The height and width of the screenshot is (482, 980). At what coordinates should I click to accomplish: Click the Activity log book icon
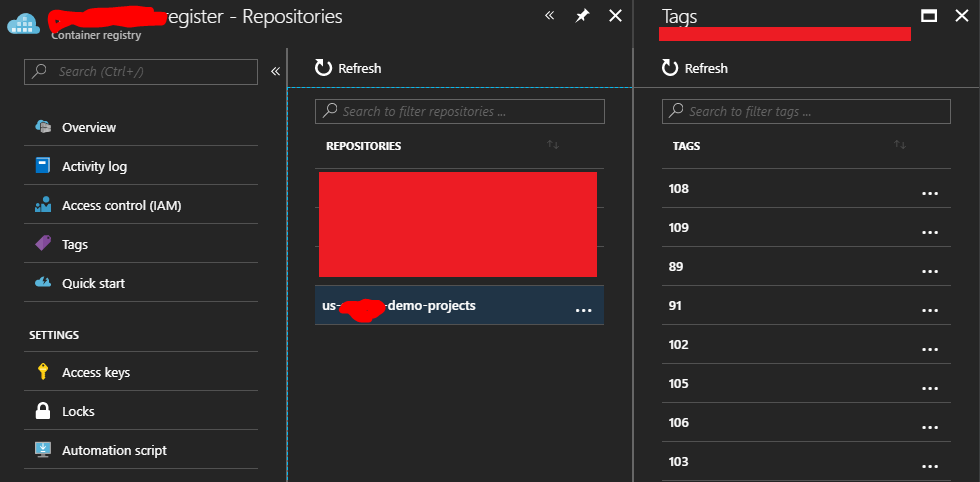[43, 166]
